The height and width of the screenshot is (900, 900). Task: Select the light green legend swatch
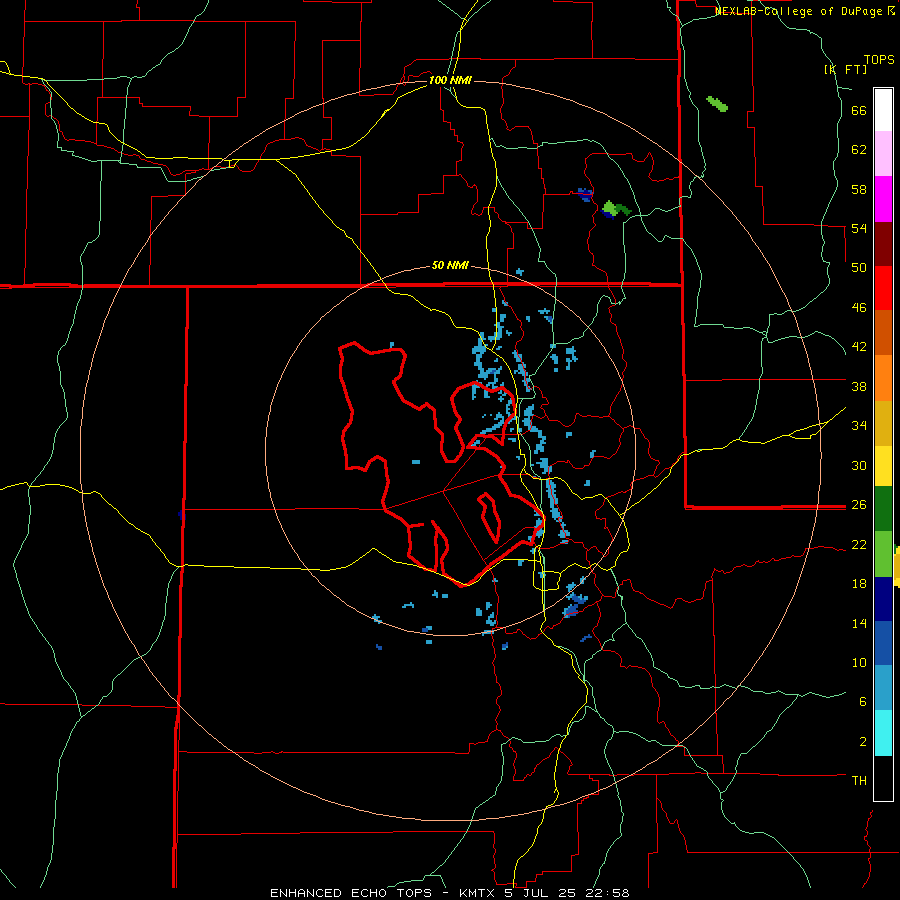pyautogui.click(x=883, y=554)
